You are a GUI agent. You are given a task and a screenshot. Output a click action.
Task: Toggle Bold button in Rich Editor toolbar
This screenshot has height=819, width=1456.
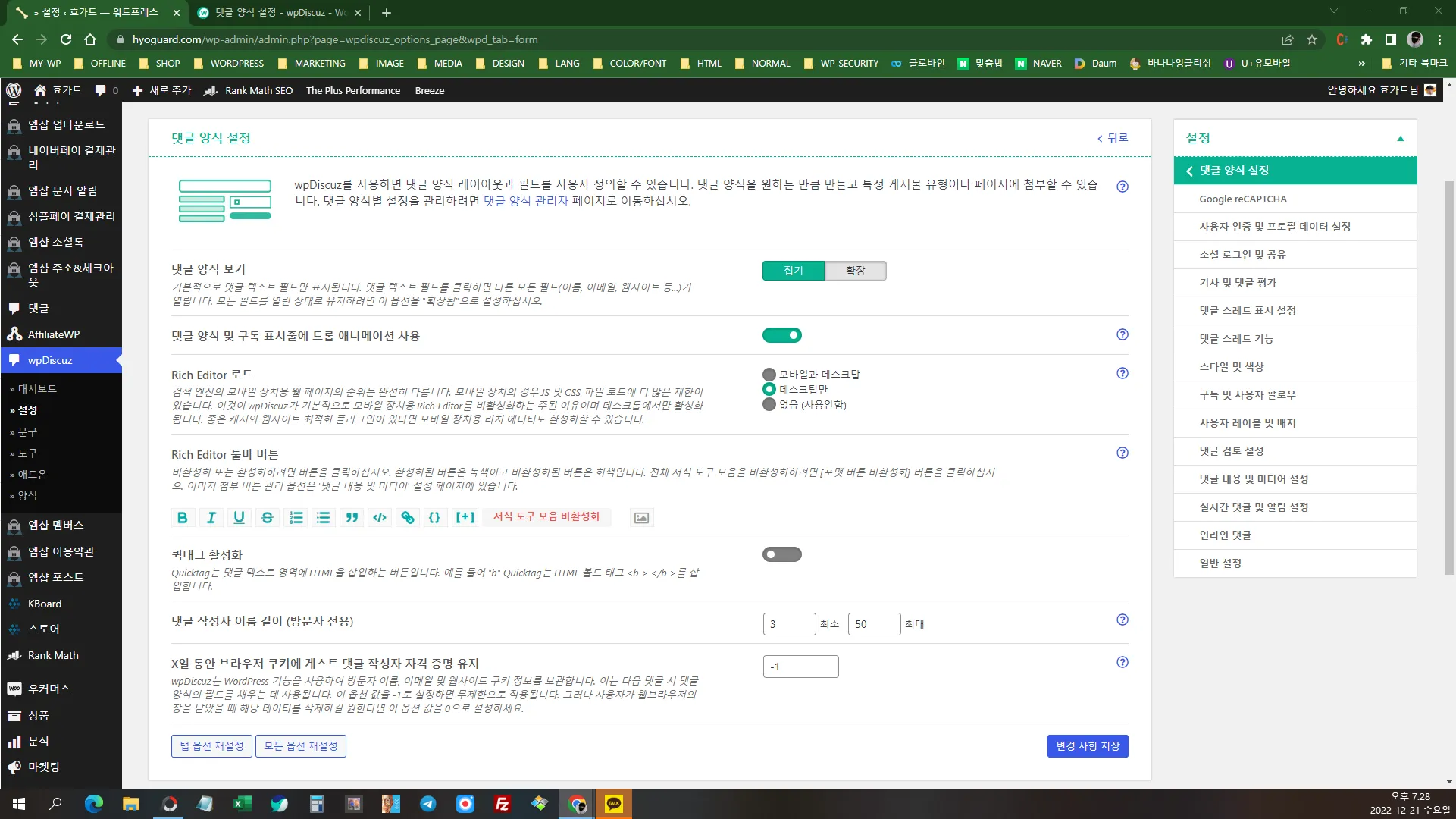point(183,517)
